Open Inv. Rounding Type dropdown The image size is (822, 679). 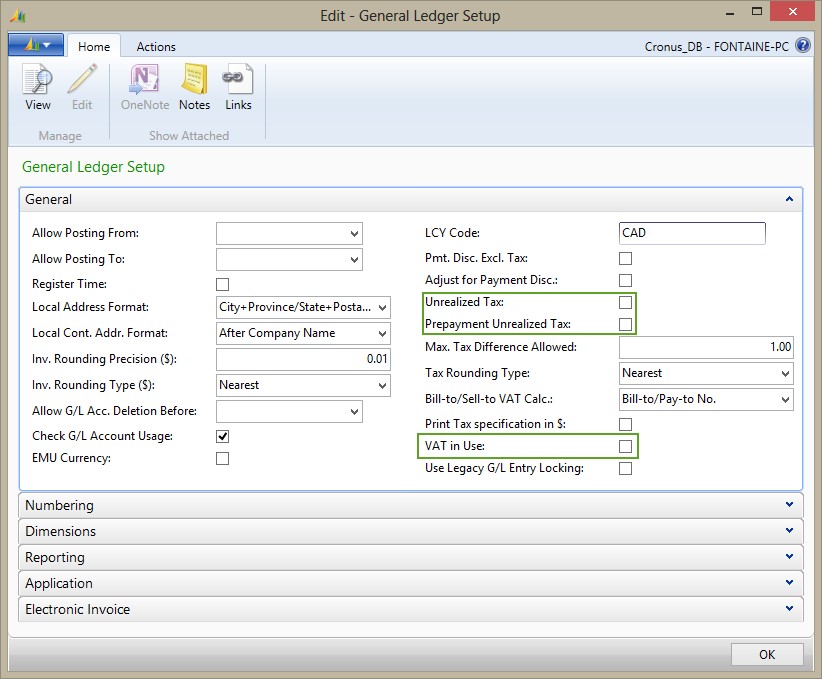tap(383, 386)
